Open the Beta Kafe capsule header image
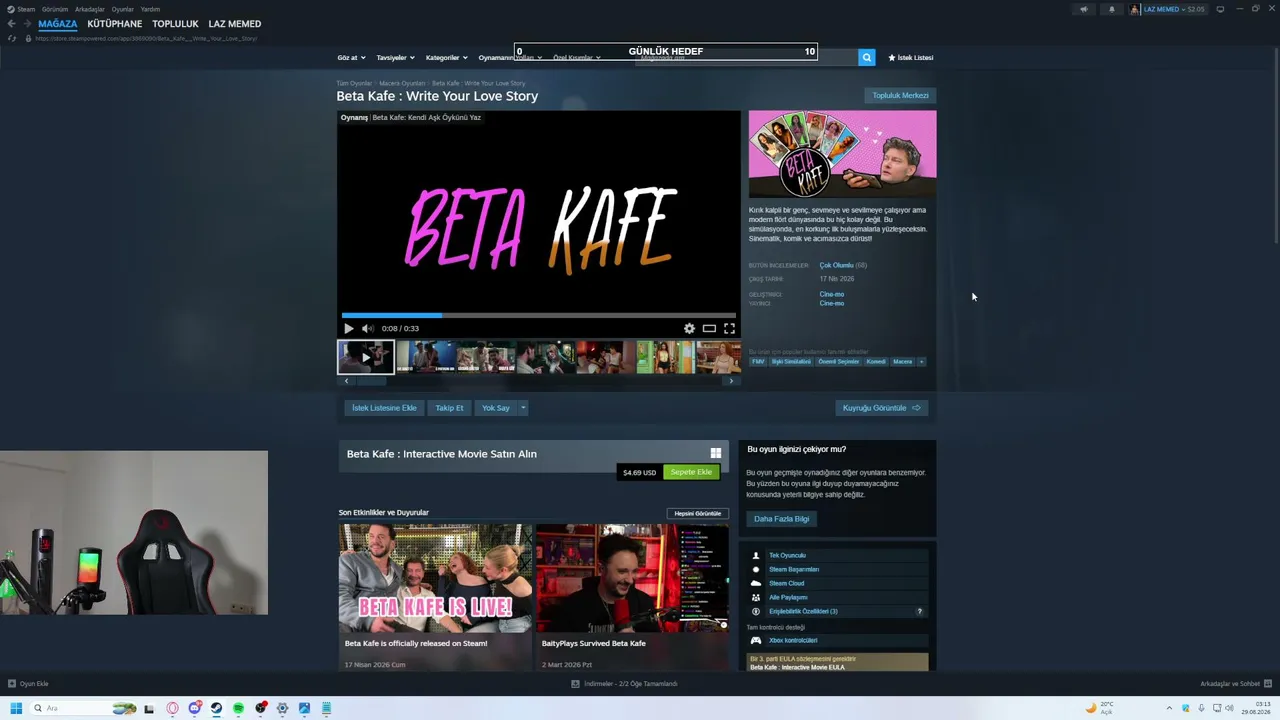This screenshot has width=1280, height=720. [843, 154]
